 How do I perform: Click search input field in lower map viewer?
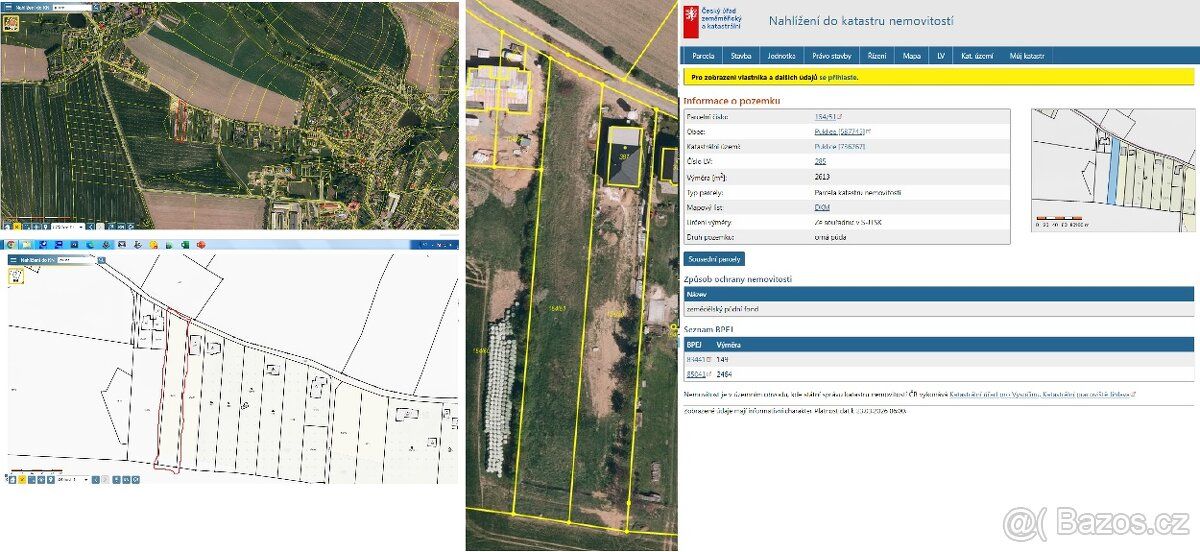pyautogui.click(x=75, y=259)
